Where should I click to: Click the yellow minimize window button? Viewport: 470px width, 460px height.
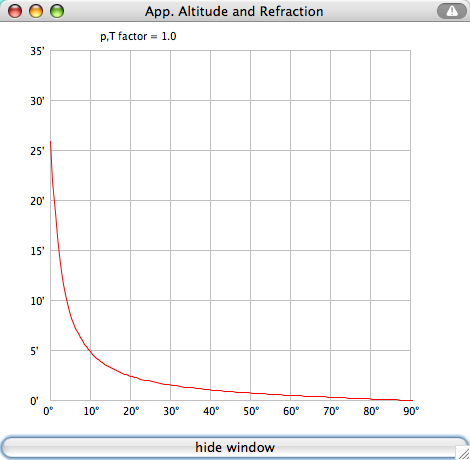pyautogui.click(x=36, y=11)
